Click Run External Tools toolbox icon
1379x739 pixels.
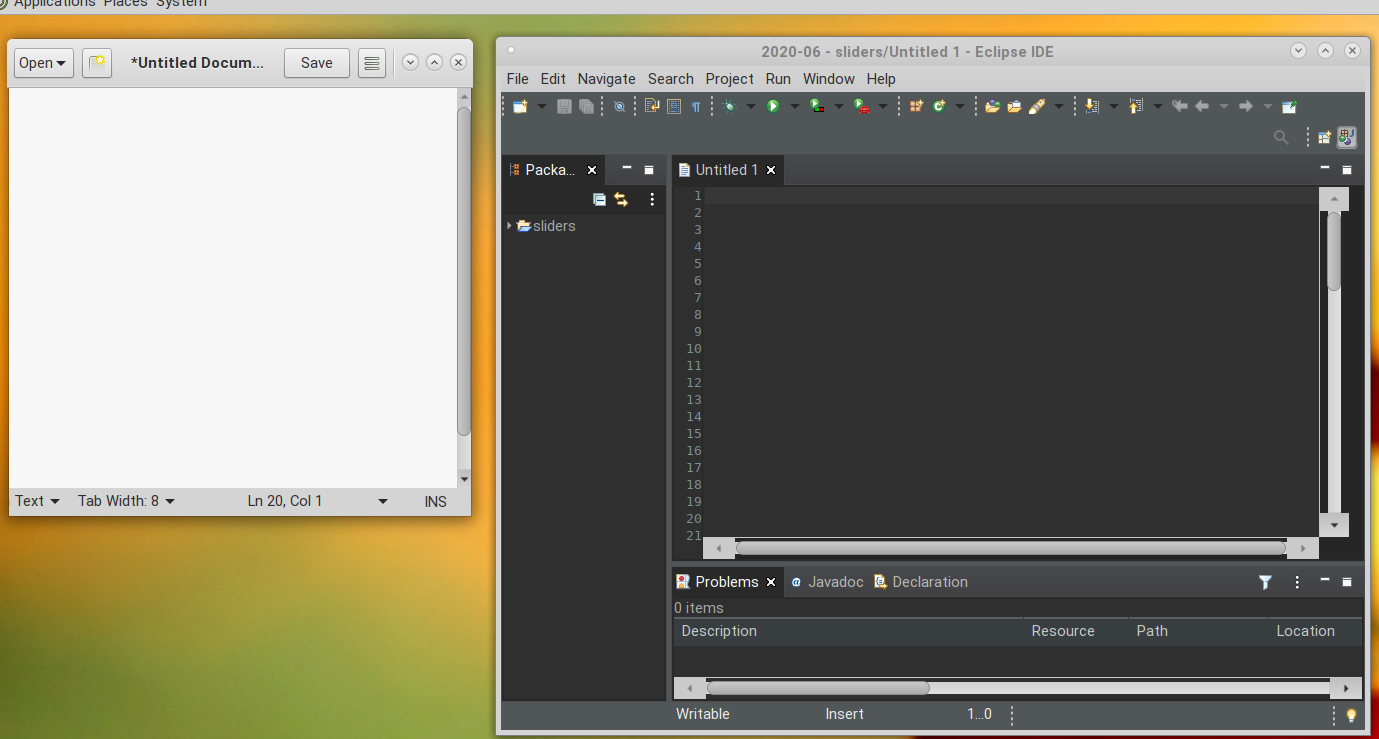[861, 106]
